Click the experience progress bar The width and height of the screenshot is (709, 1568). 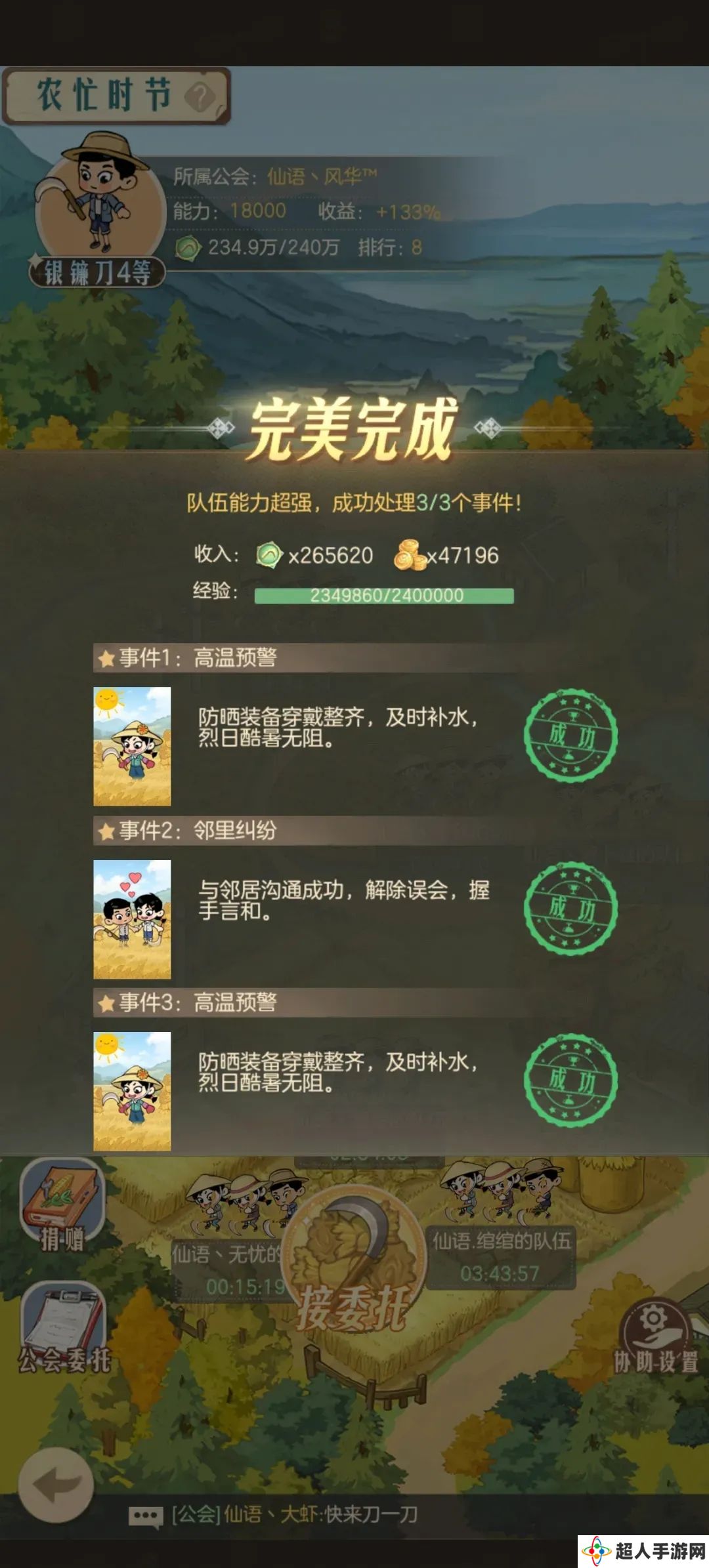pos(384,595)
